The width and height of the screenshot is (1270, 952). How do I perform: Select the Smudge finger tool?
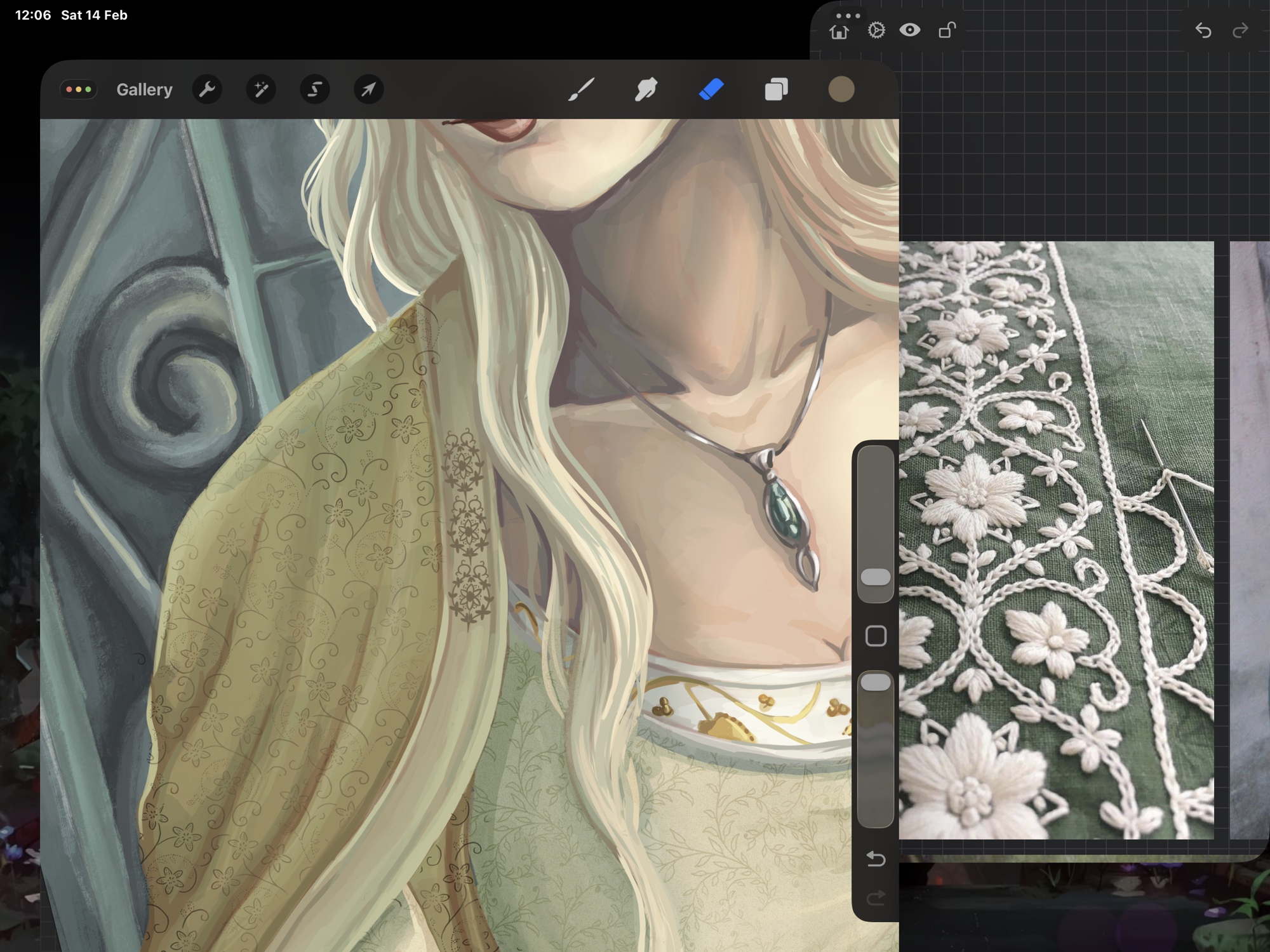point(646,90)
